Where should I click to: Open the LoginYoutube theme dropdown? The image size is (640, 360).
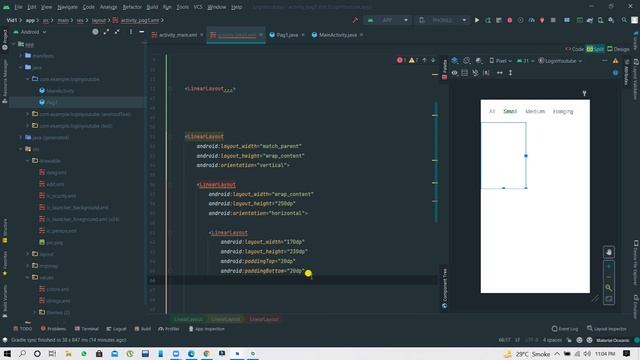tap(560, 61)
